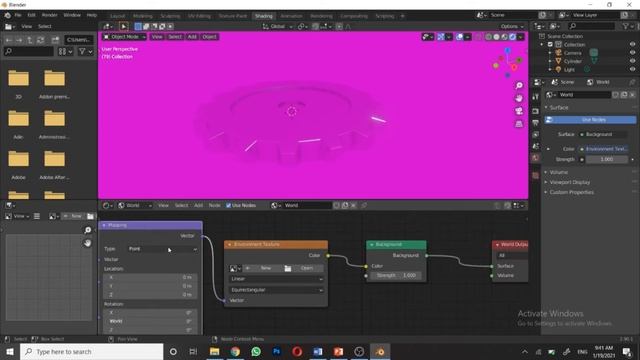640x360 pixels.
Task: Open Equirectangular projection dropdown
Action: (x=276, y=290)
